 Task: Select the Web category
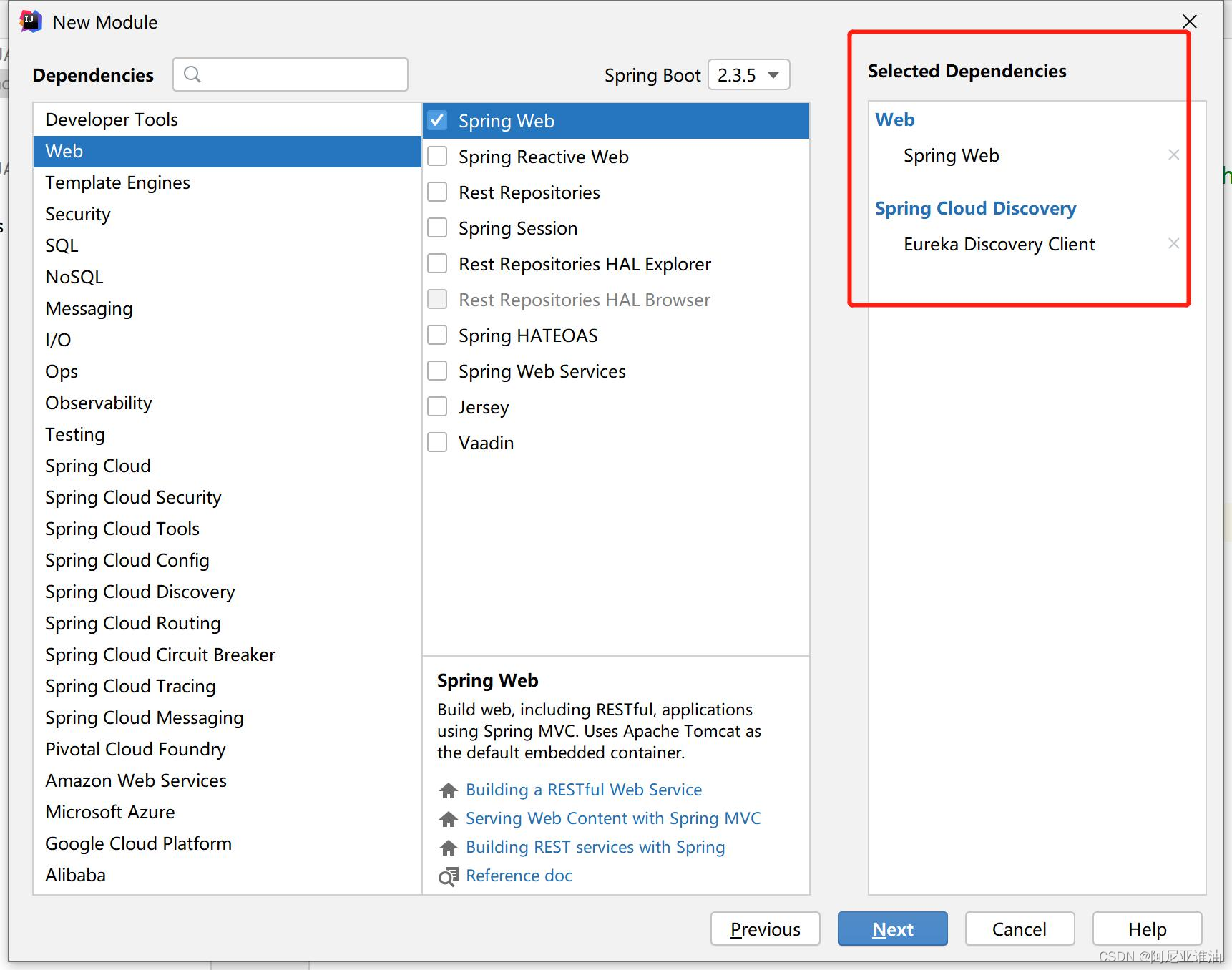pyautogui.click(x=228, y=151)
